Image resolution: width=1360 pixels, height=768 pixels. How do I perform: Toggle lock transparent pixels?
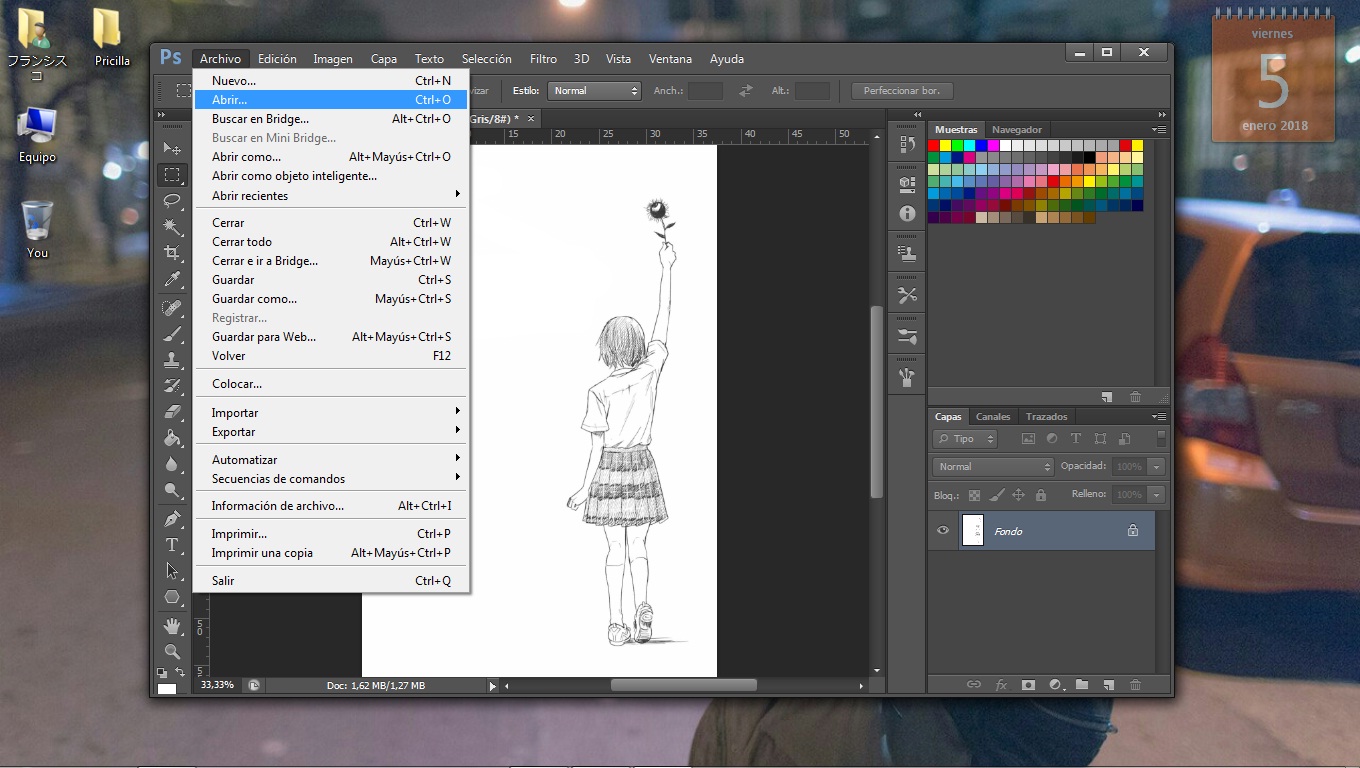[974, 495]
